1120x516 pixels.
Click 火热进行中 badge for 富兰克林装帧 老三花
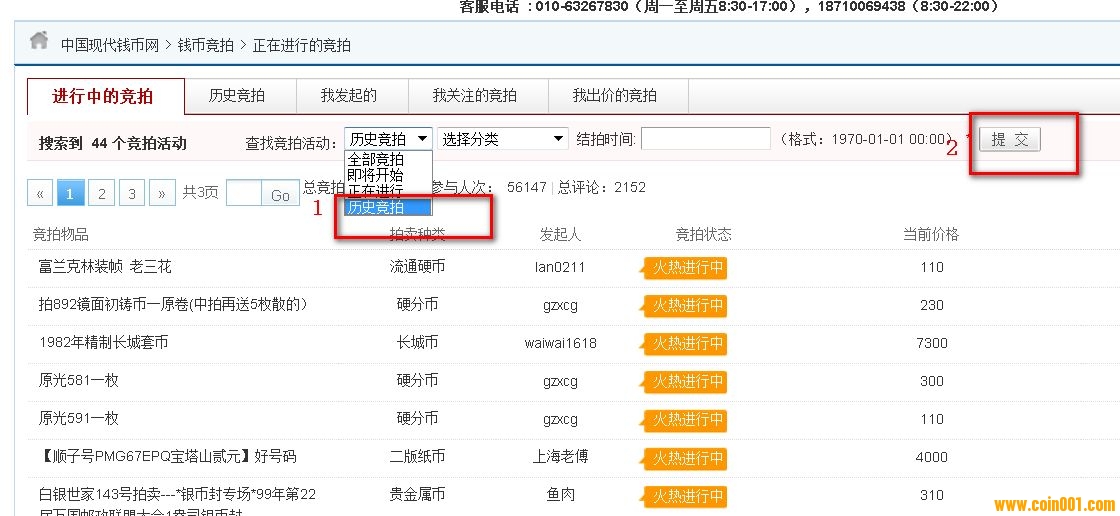pyautogui.click(x=684, y=268)
